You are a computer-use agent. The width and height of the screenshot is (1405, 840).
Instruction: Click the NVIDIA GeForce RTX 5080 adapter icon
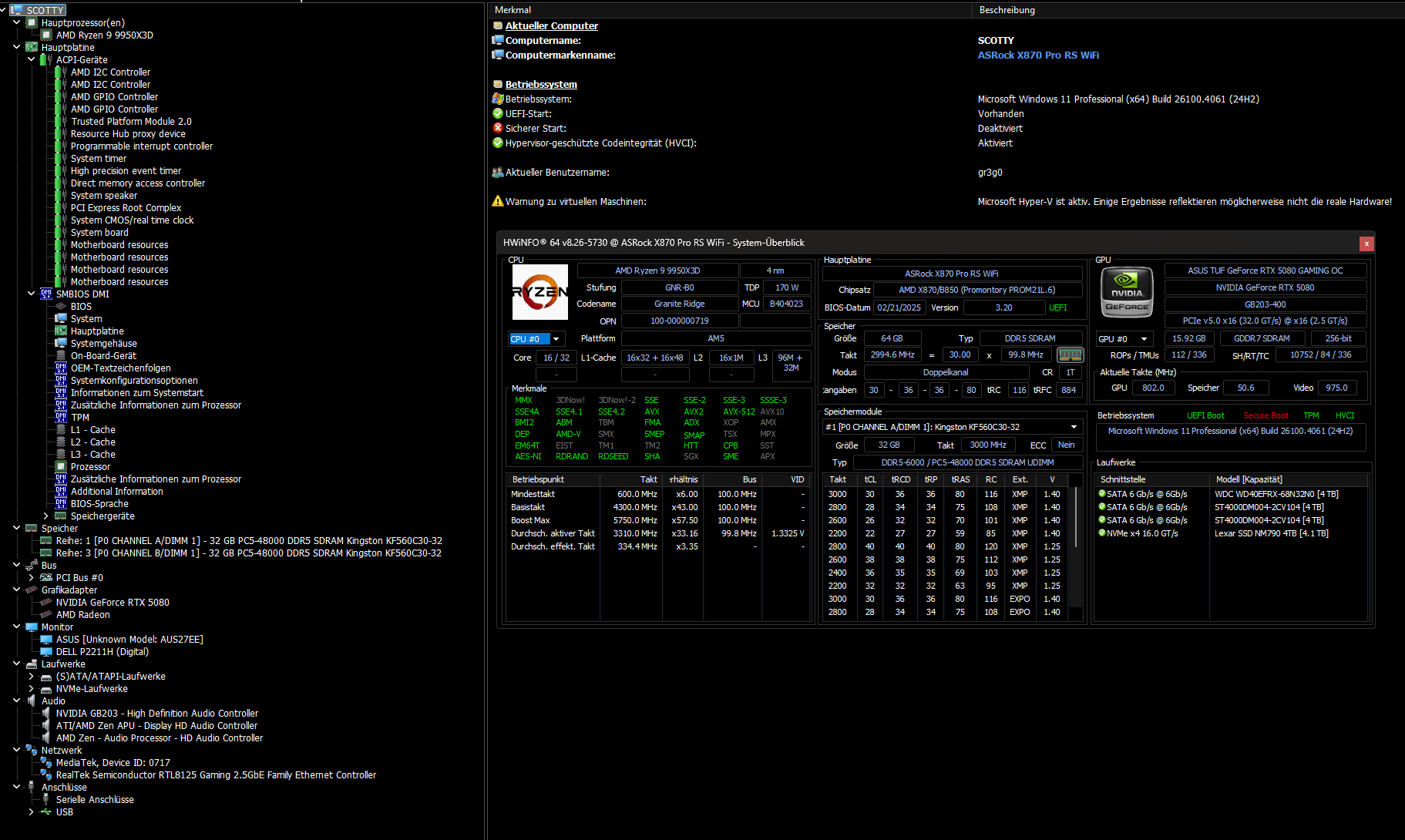[46, 602]
